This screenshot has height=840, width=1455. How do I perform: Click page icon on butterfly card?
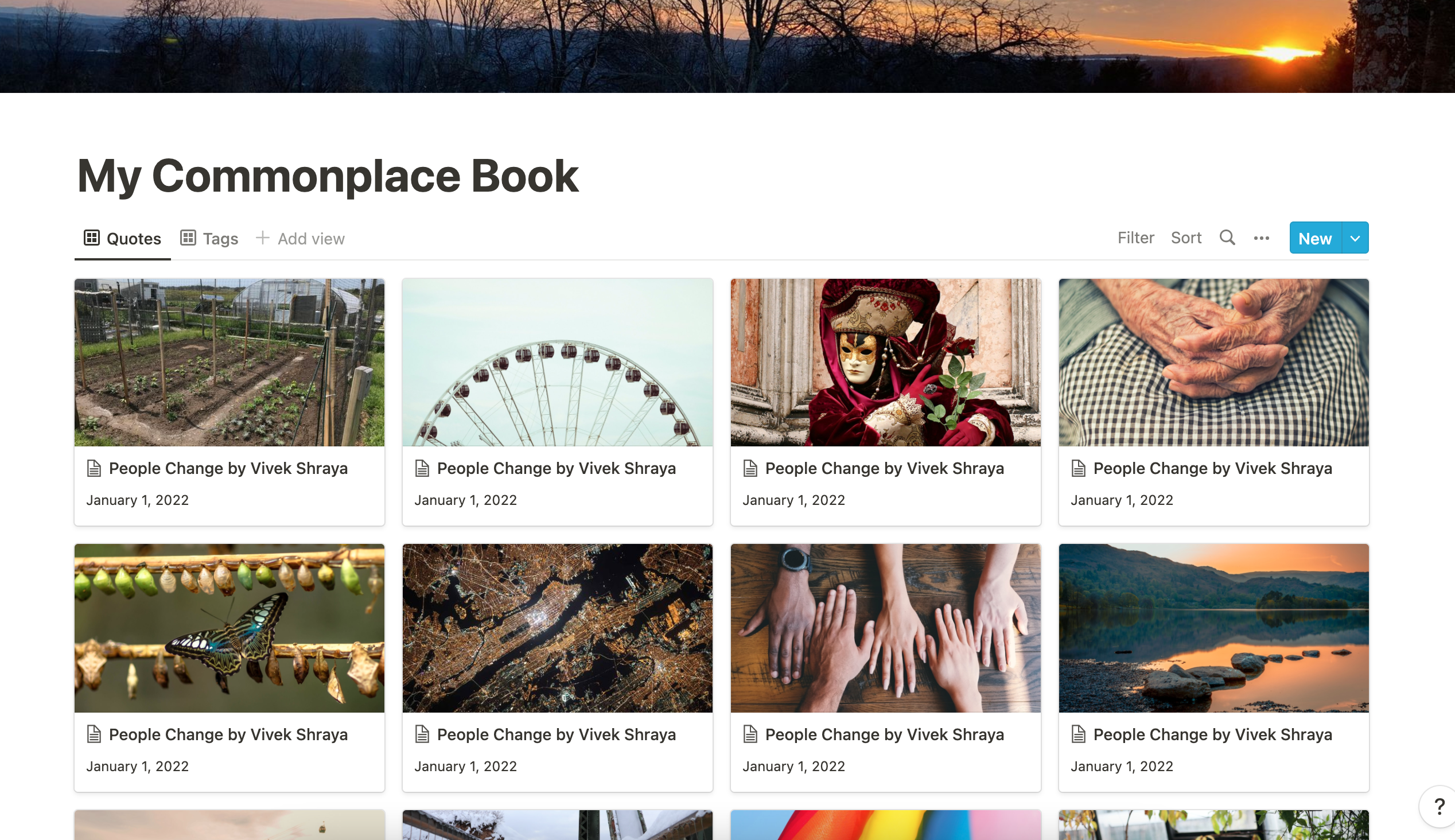pyautogui.click(x=94, y=734)
